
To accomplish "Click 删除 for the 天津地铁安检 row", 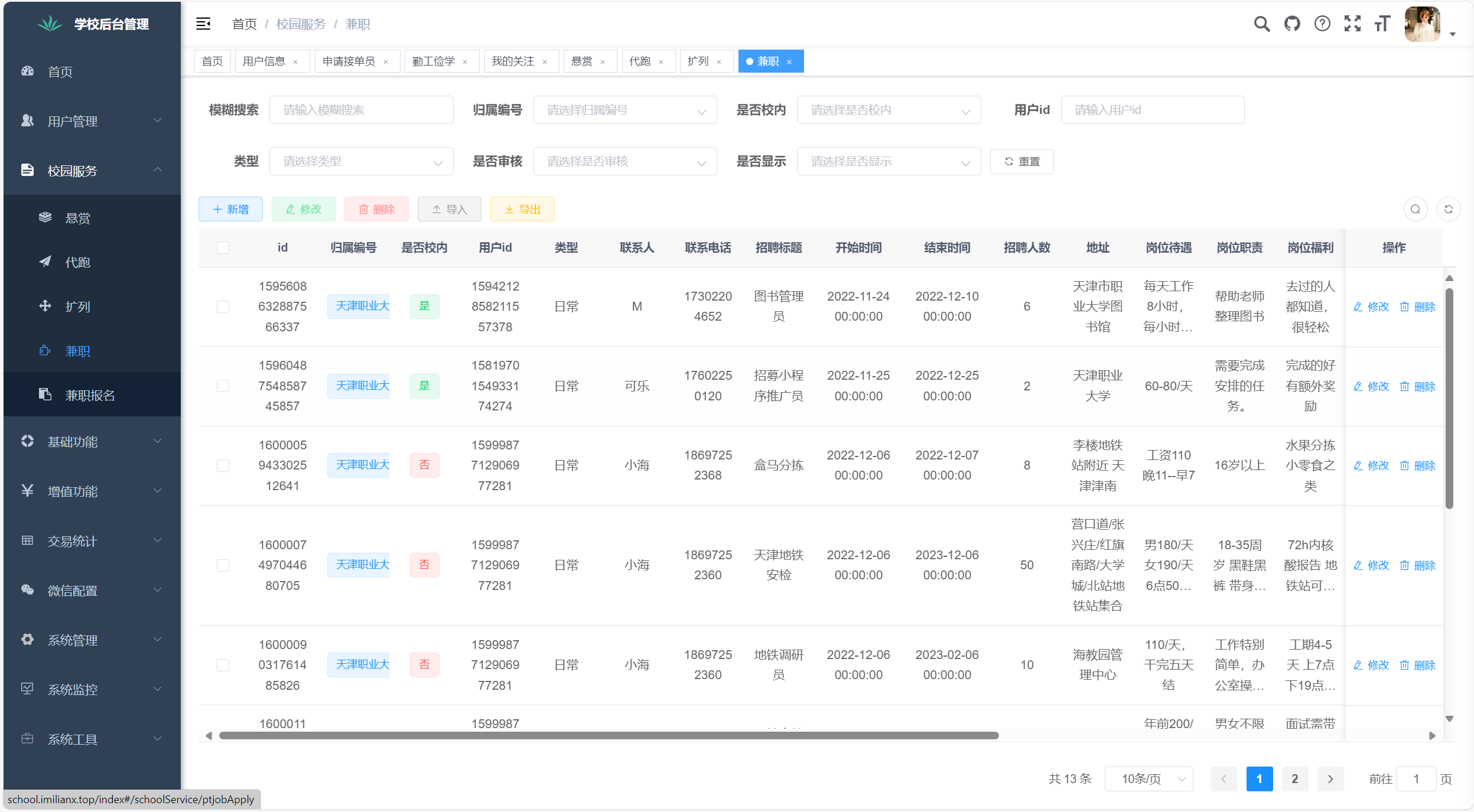I will 1418,565.
